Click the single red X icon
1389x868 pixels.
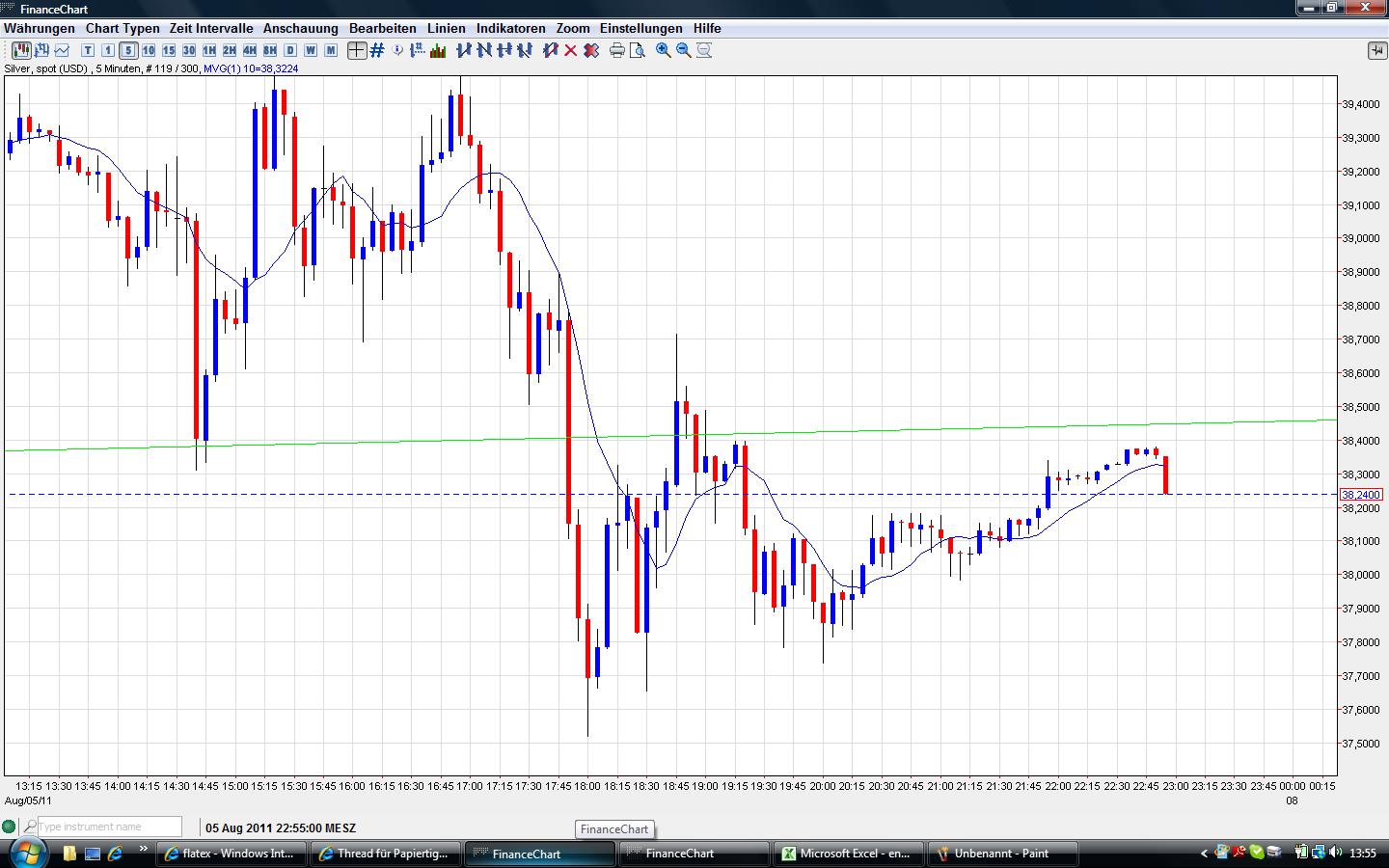point(570,50)
